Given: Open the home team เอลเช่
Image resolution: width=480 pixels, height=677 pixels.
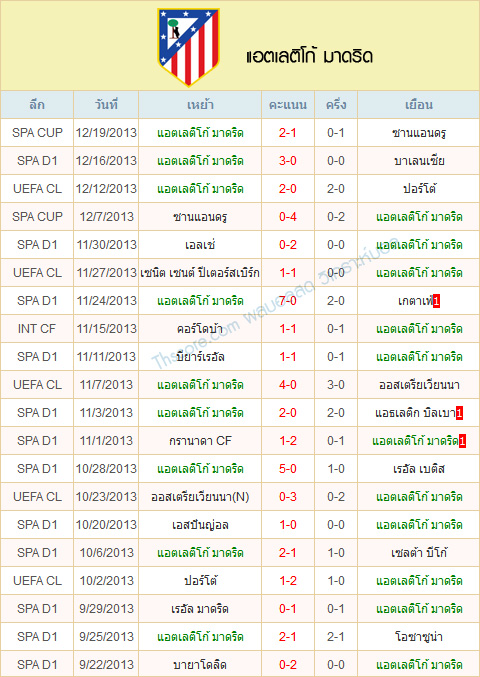Looking at the screenshot, I should [200, 245].
